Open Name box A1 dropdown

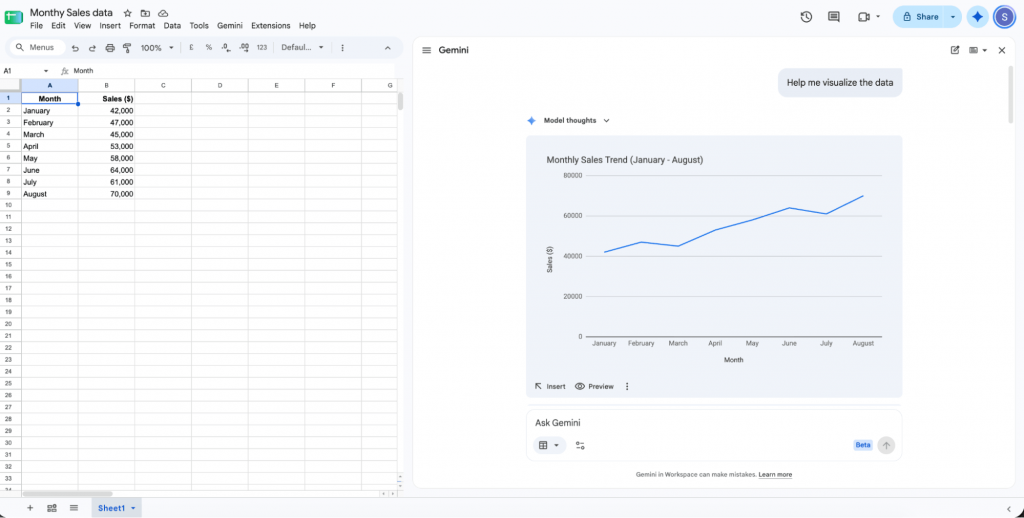[x=46, y=71]
